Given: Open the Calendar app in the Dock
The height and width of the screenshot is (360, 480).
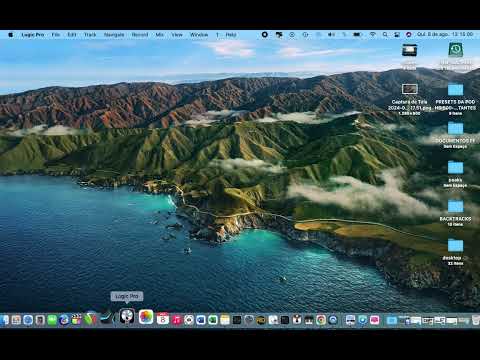Looking at the screenshot, I should click(163, 319).
